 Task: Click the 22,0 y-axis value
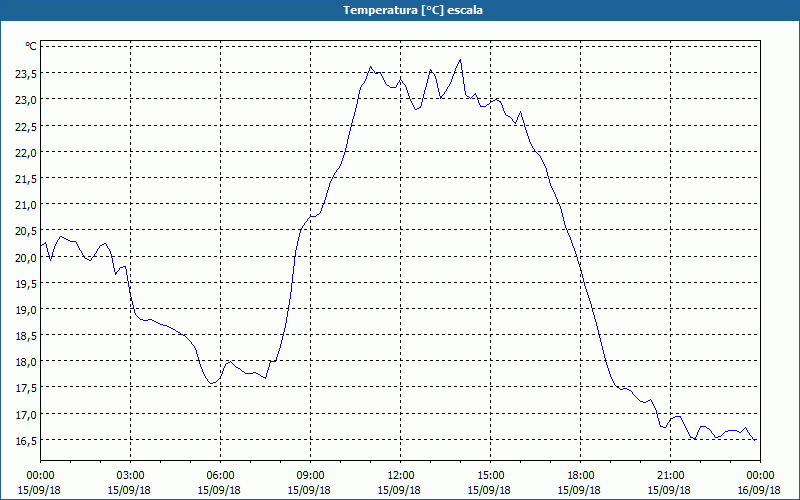[26, 153]
